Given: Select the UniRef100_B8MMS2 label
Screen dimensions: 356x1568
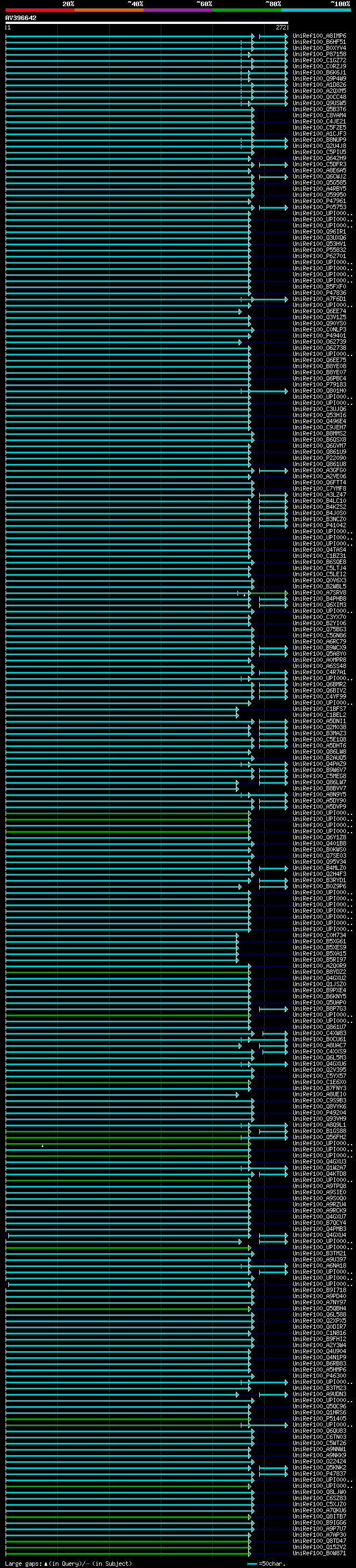Looking at the screenshot, I should click(319, 433).
